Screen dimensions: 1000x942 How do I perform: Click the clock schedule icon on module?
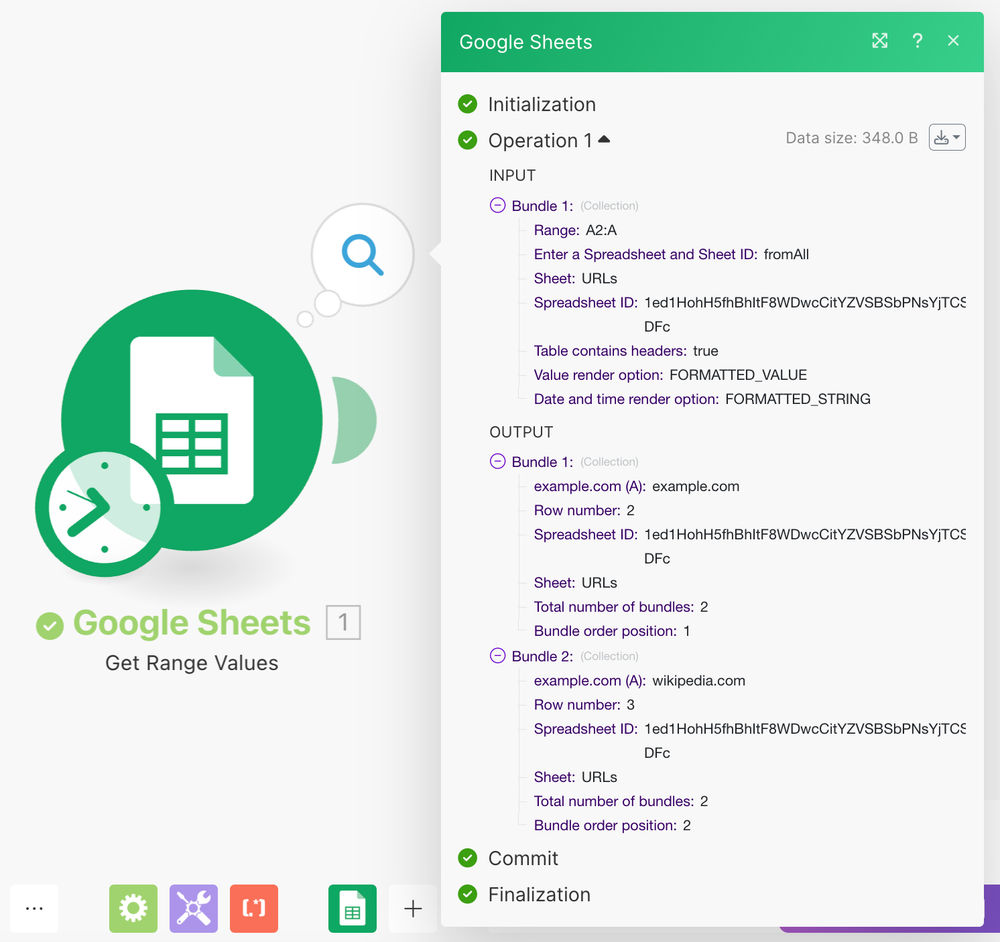tap(104, 508)
